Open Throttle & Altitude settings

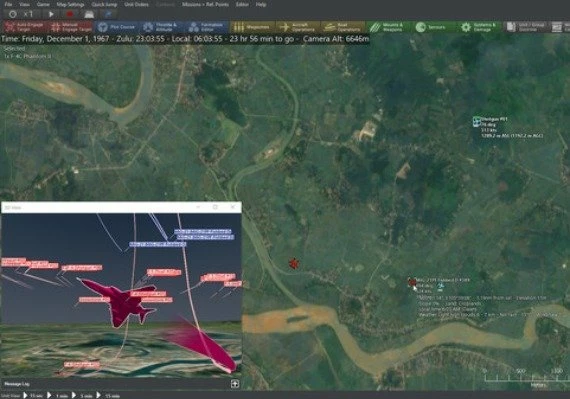tap(162, 27)
